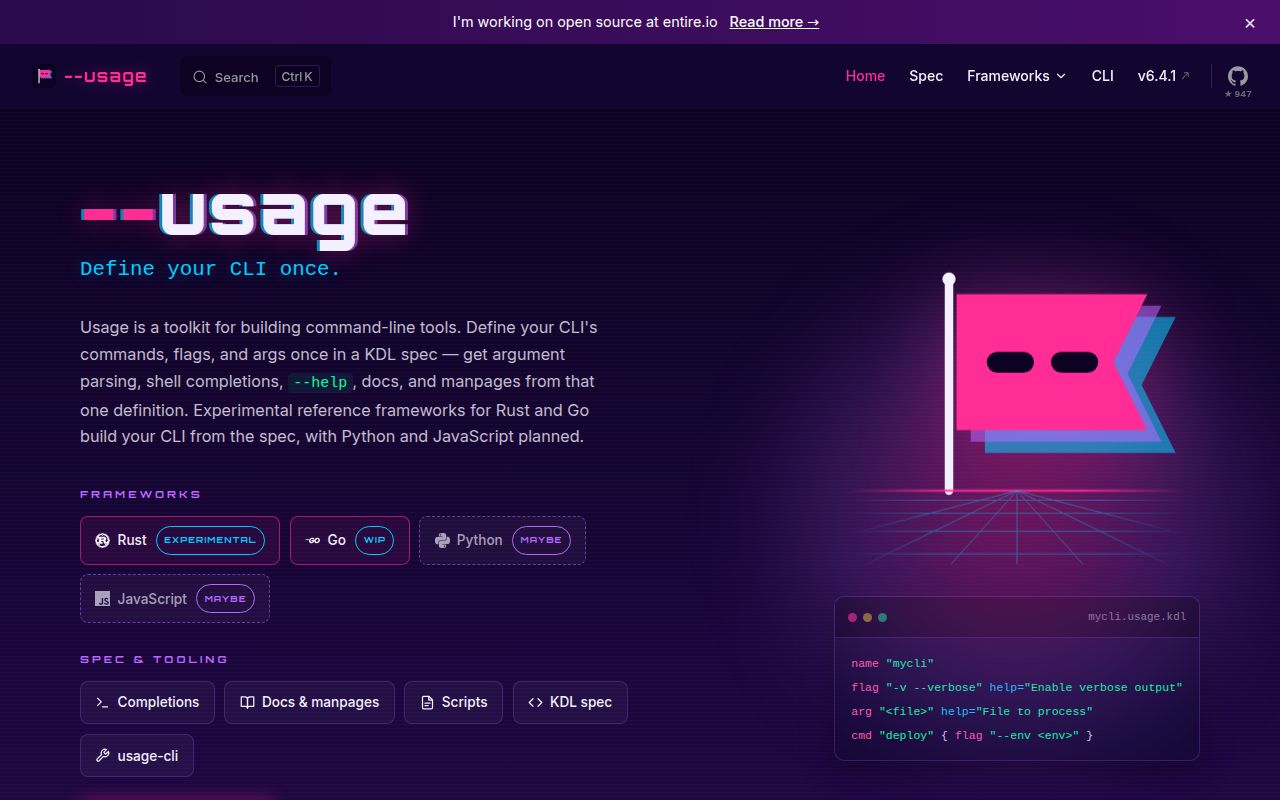The height and width of the screenshot is (800, 1280).
Task: Follow the Read more link in banner
Action: point(774,22)
